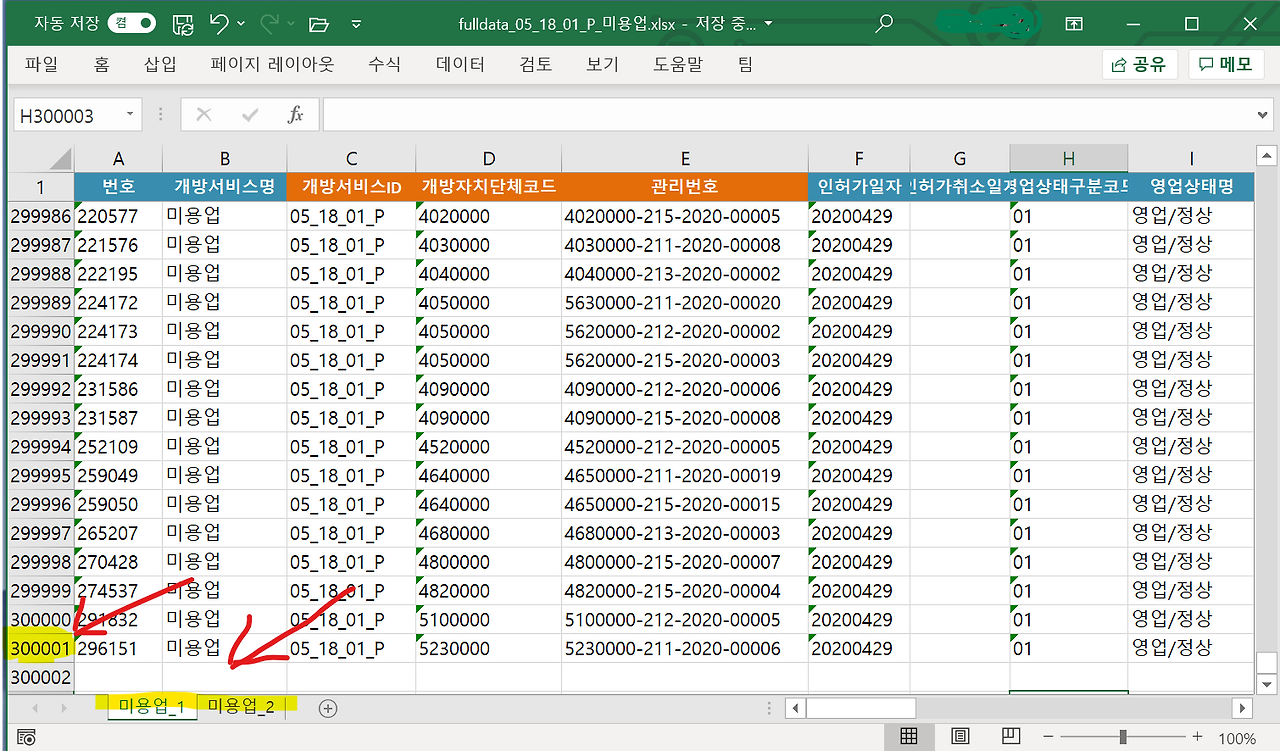The width and height of the screenshot is (1280, 751).
Task: Click inside the formula bar input
Action: (786, 115)
